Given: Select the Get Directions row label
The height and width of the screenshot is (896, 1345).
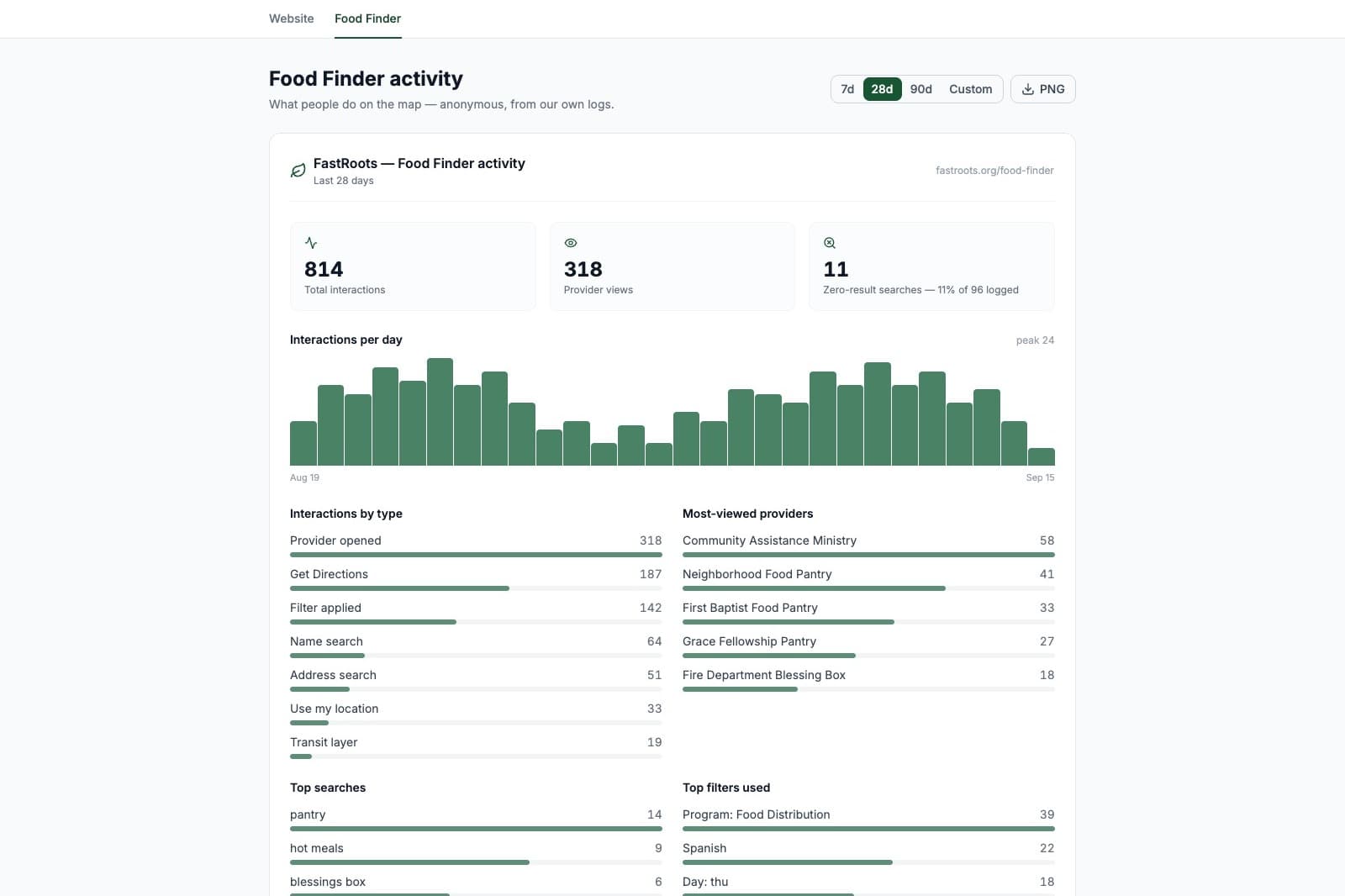Looking at the screenshot, I should 329,574.
